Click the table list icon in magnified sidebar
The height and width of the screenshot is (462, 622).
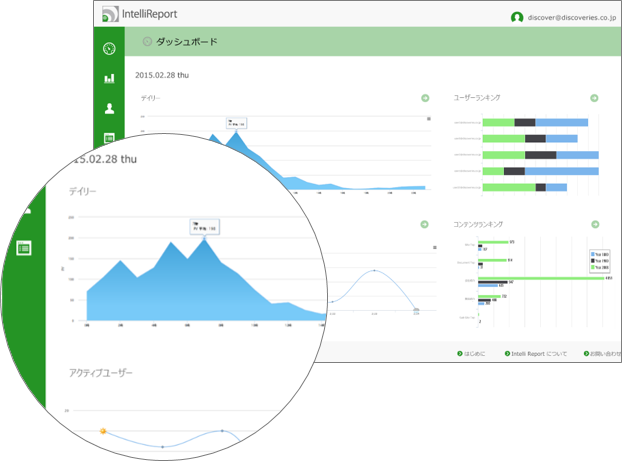coord(24,247)
